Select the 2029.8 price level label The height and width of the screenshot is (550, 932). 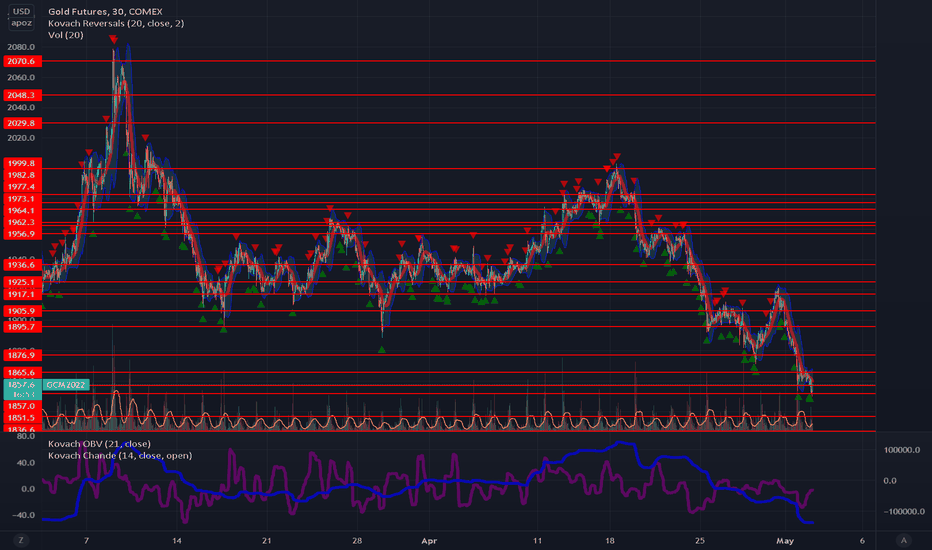[x=21, y=123]
